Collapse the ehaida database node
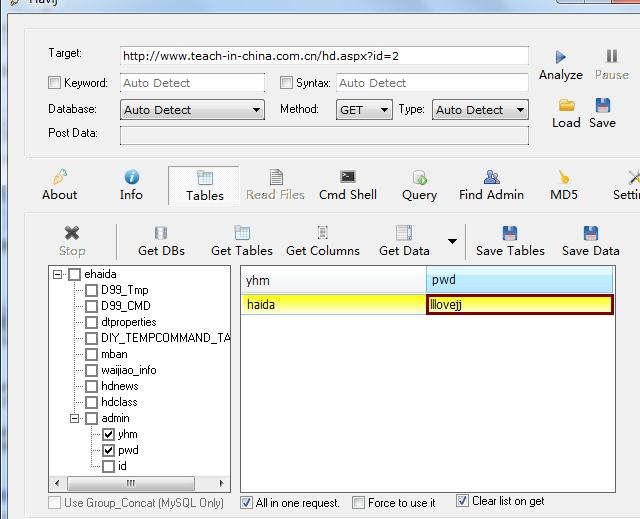This screenshot has height=519, width=640. 58,274
